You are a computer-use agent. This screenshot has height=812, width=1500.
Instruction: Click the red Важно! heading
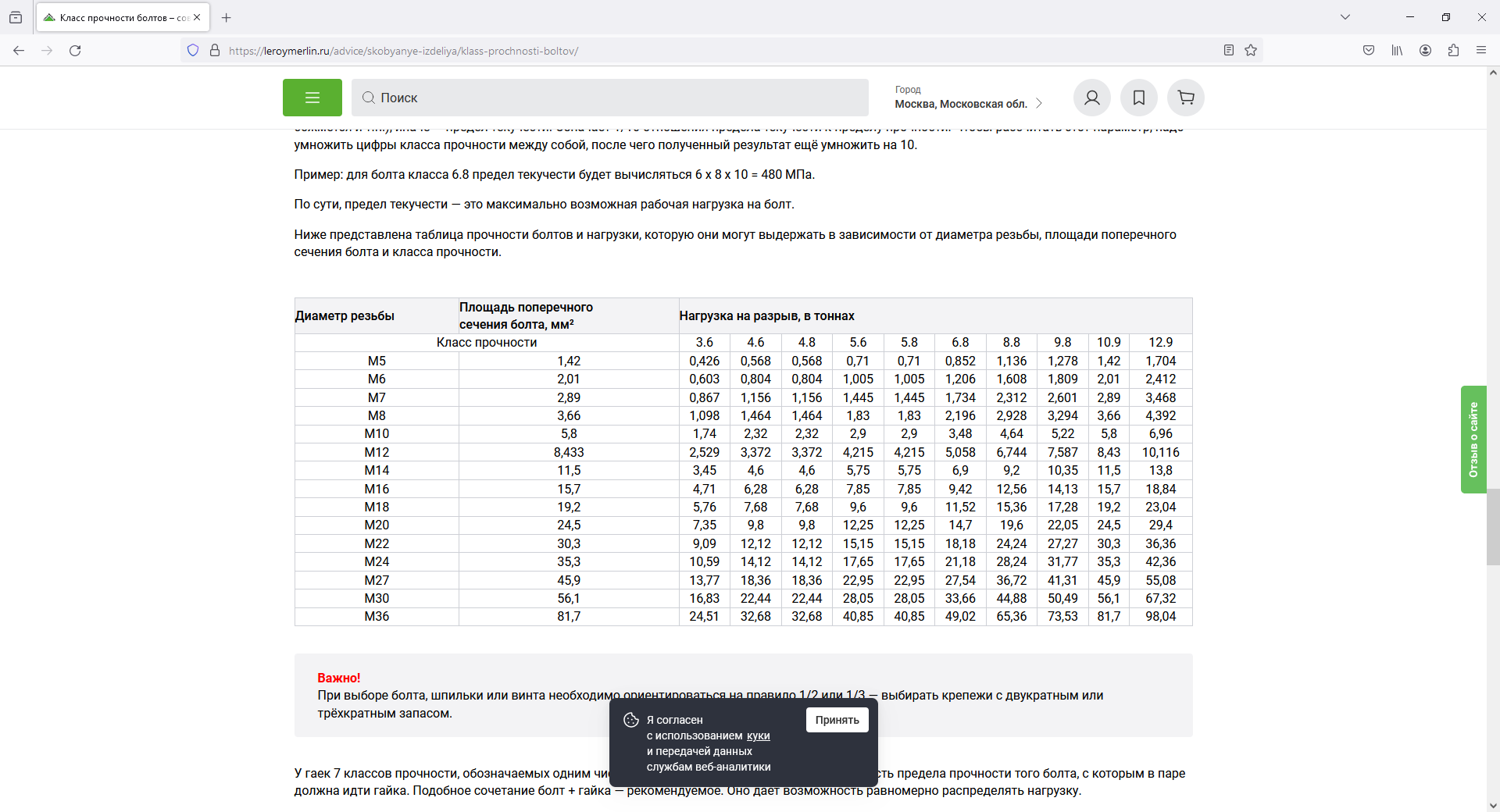pyautogui.click(x=338, y=678)
